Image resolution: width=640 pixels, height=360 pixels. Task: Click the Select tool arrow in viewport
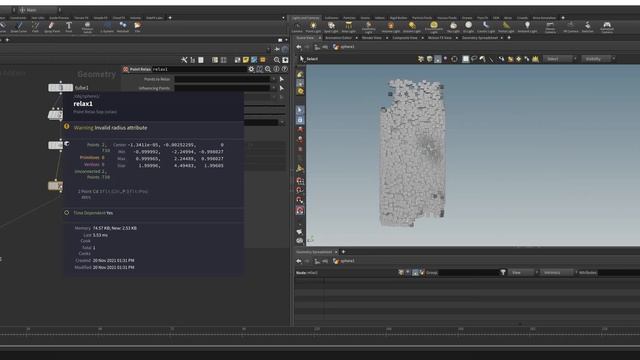pyautogui.click(x=302, y=59)
